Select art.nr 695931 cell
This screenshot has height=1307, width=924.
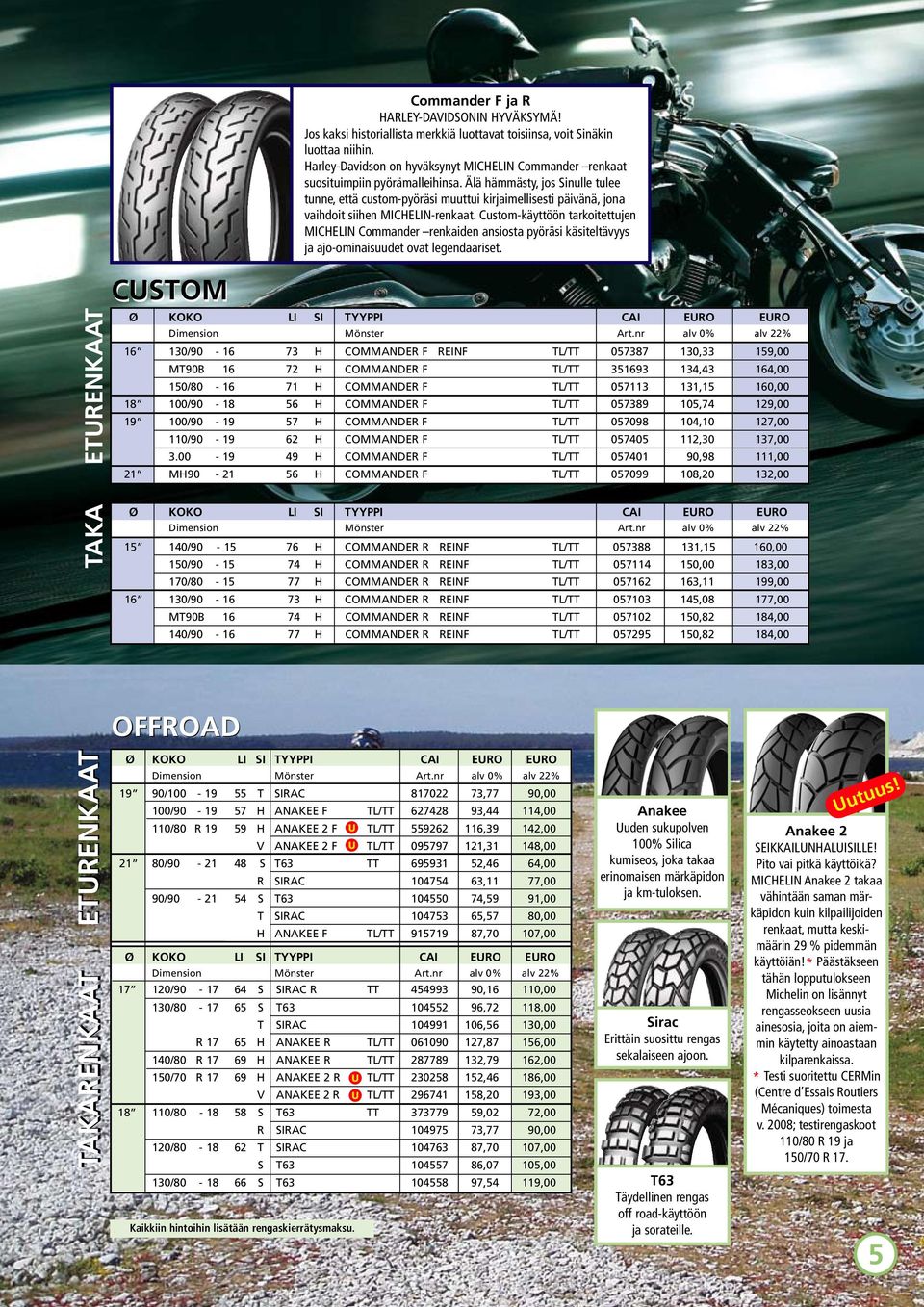coord(429,864)
